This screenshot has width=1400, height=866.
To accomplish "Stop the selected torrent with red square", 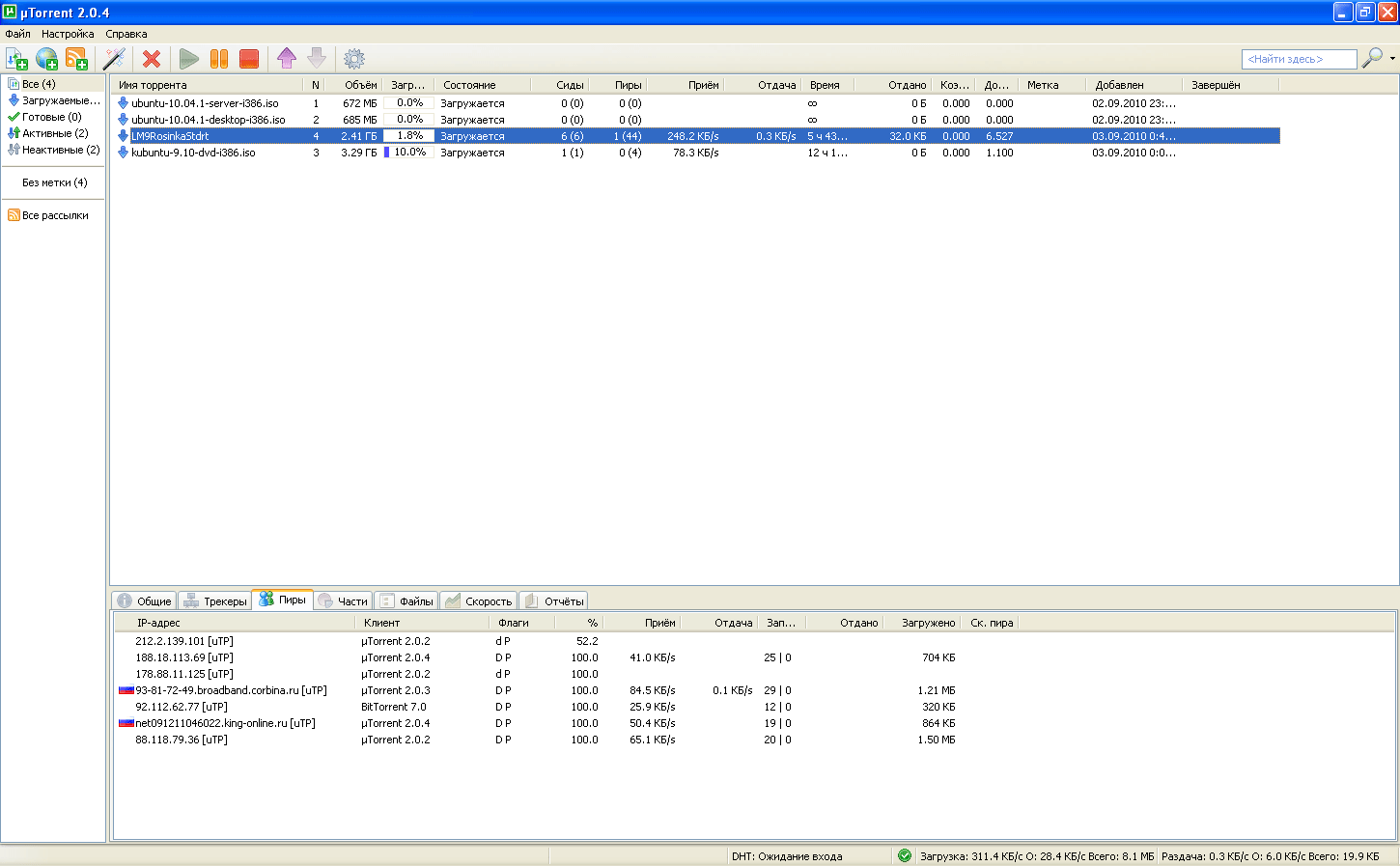I will click(249, 59).
